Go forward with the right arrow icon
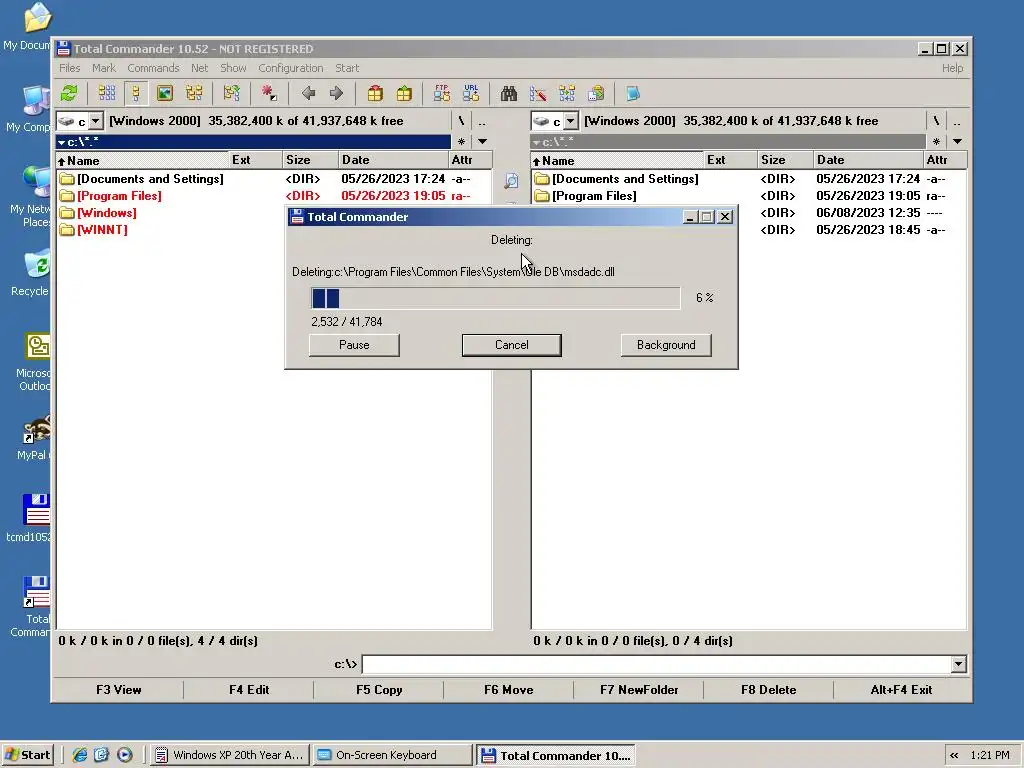Image resolution: width=1024 pixels, height=768 pixels. pyautogui.click(x=336, y=93)
